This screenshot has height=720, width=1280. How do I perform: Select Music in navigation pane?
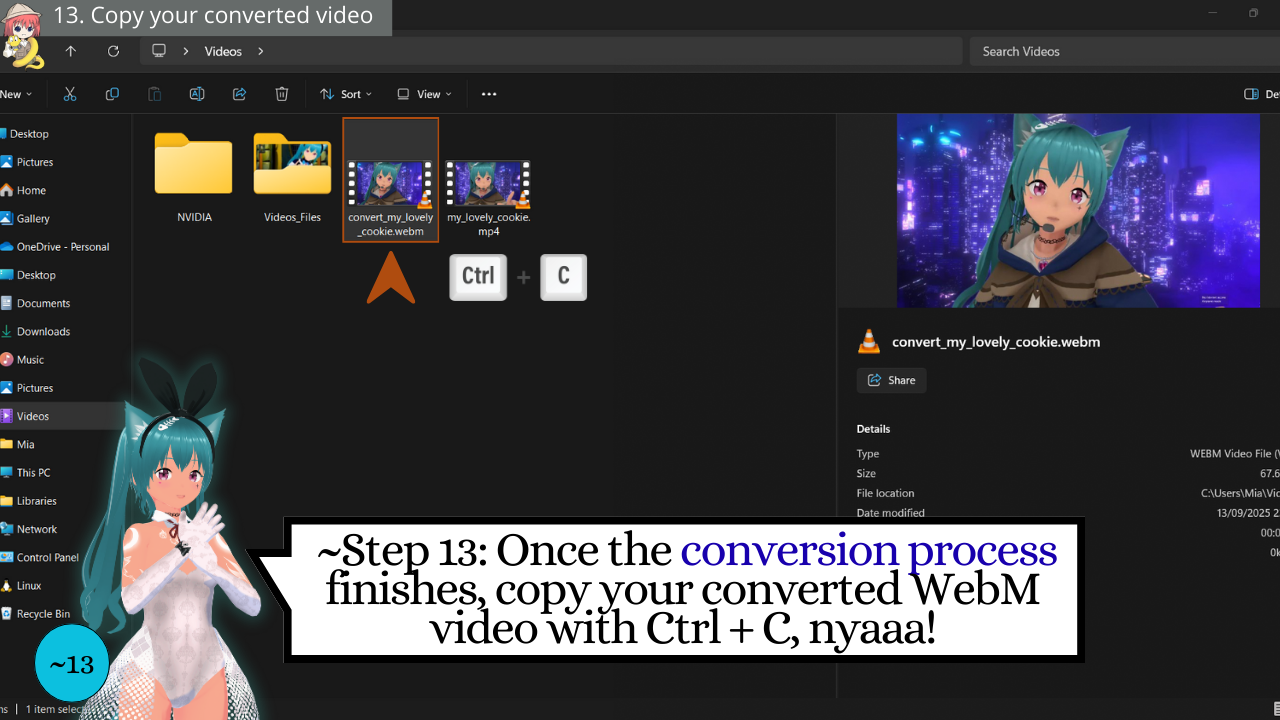coord(30,359)
